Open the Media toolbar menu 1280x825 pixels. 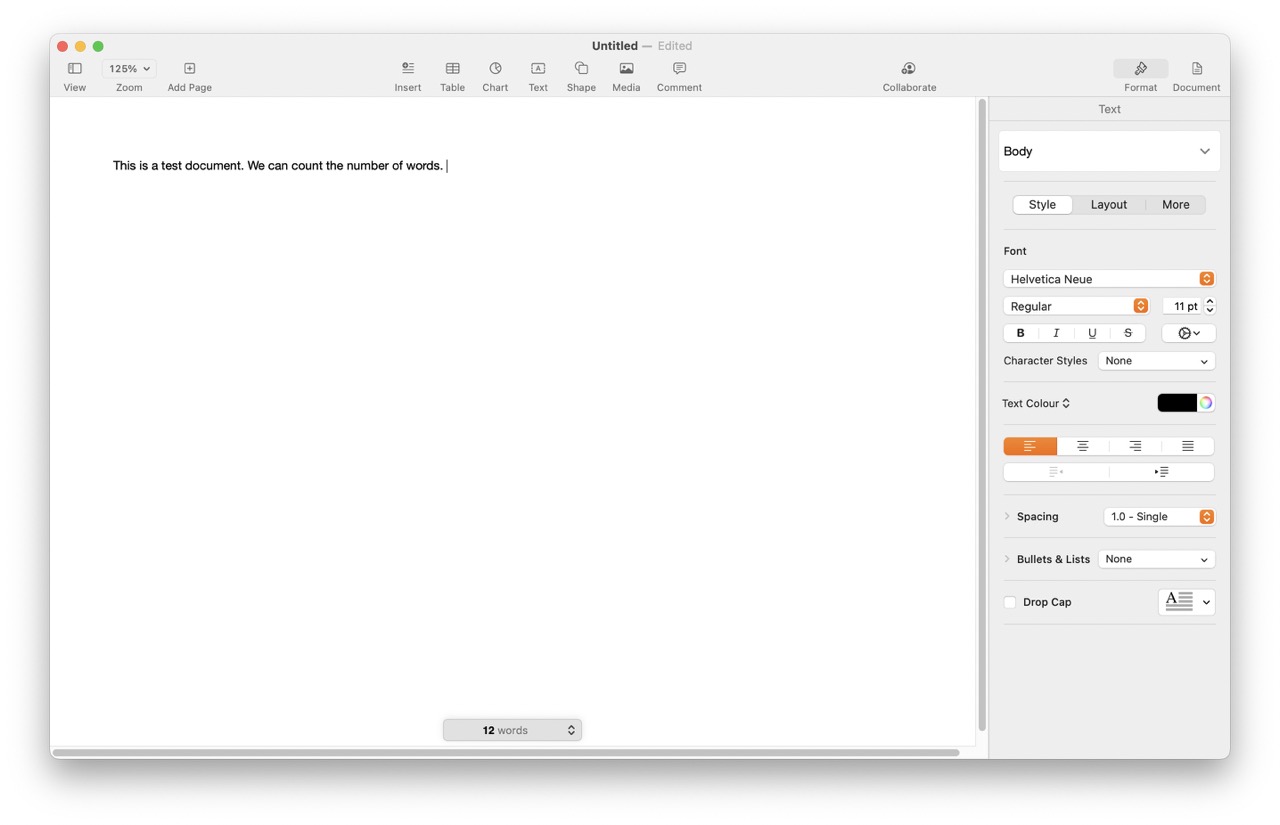click(626, 76)
